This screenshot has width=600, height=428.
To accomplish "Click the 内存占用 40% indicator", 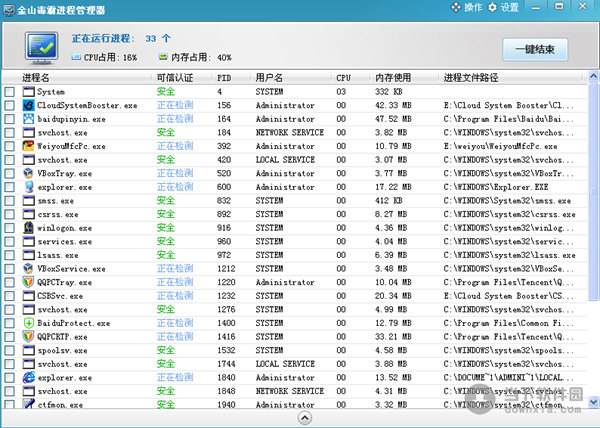I will click(x=195, y=57).
